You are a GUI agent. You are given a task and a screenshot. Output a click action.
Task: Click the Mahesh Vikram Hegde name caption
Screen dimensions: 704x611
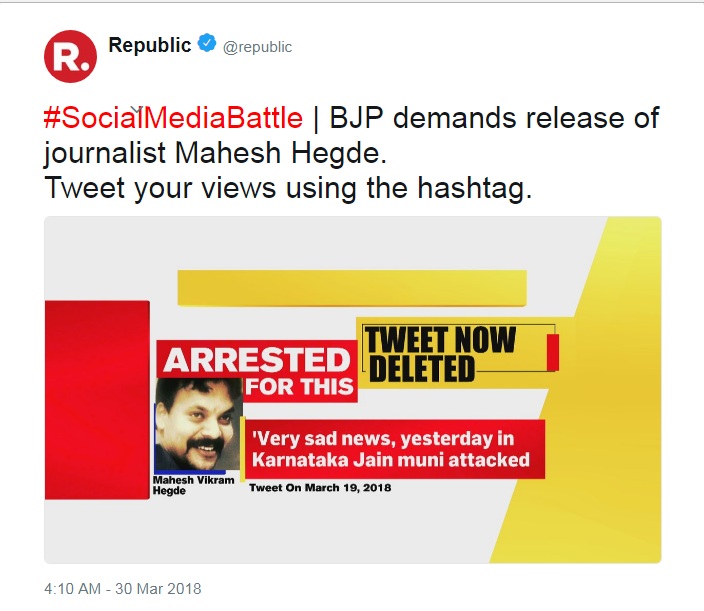[x=194, y=485]
